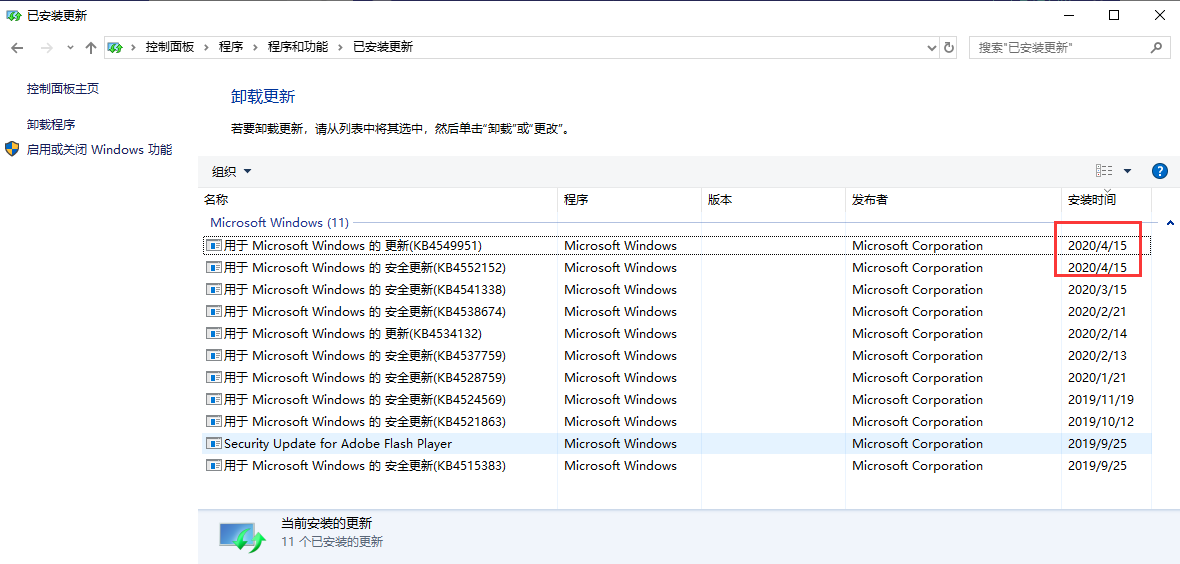Sort by 安装时间 column header
Image resolution: width=1180 pixels, height=564 pixels.
click(x=1106, y=200)
